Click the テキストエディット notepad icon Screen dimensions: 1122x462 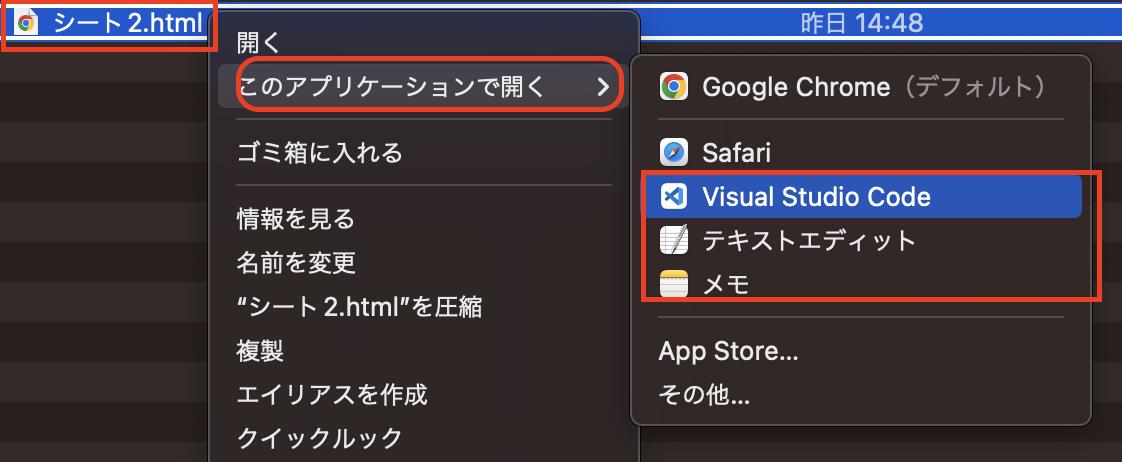[673, 240]
